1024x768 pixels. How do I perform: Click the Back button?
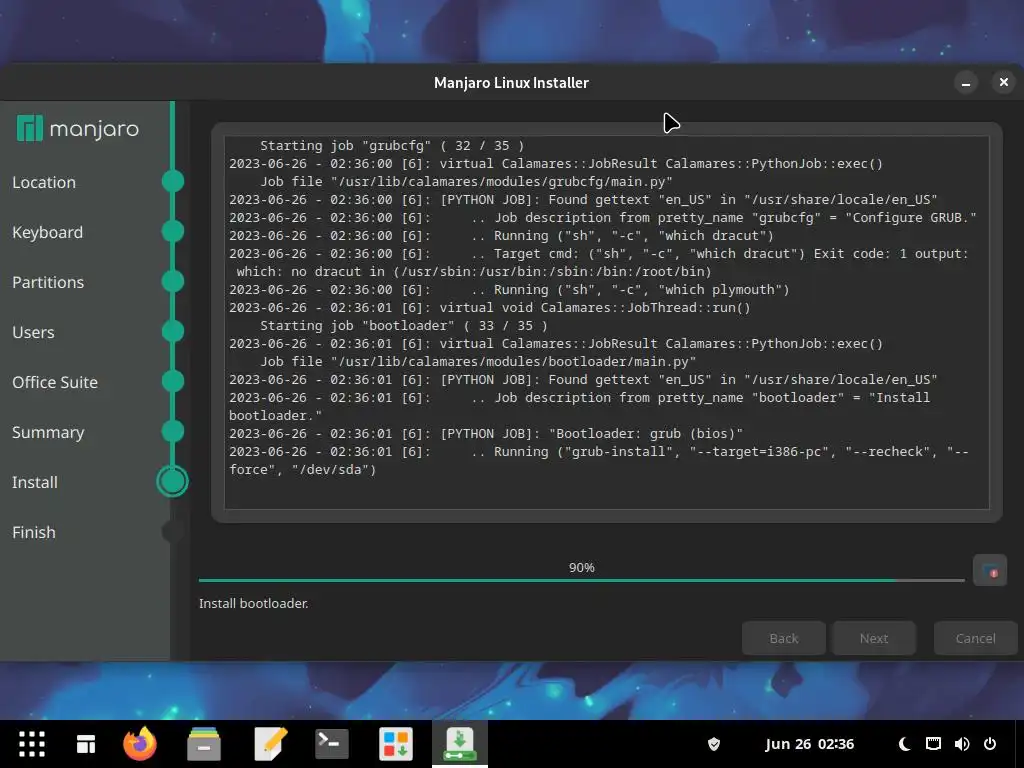click(784, 638)
